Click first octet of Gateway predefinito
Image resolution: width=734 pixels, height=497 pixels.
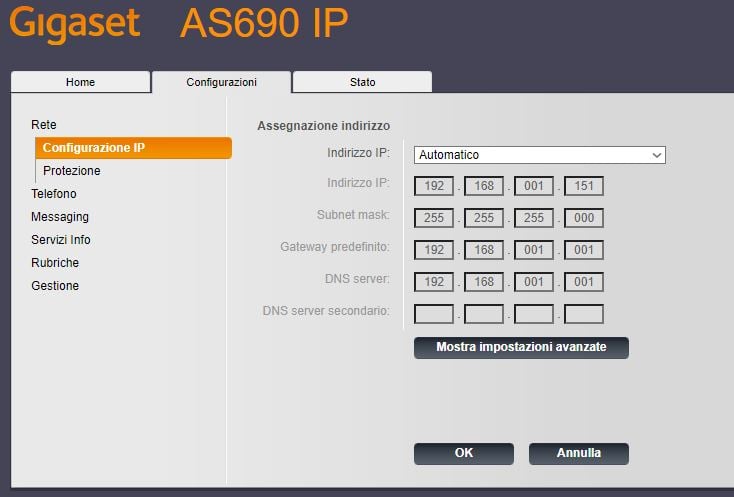click(434, 250)
